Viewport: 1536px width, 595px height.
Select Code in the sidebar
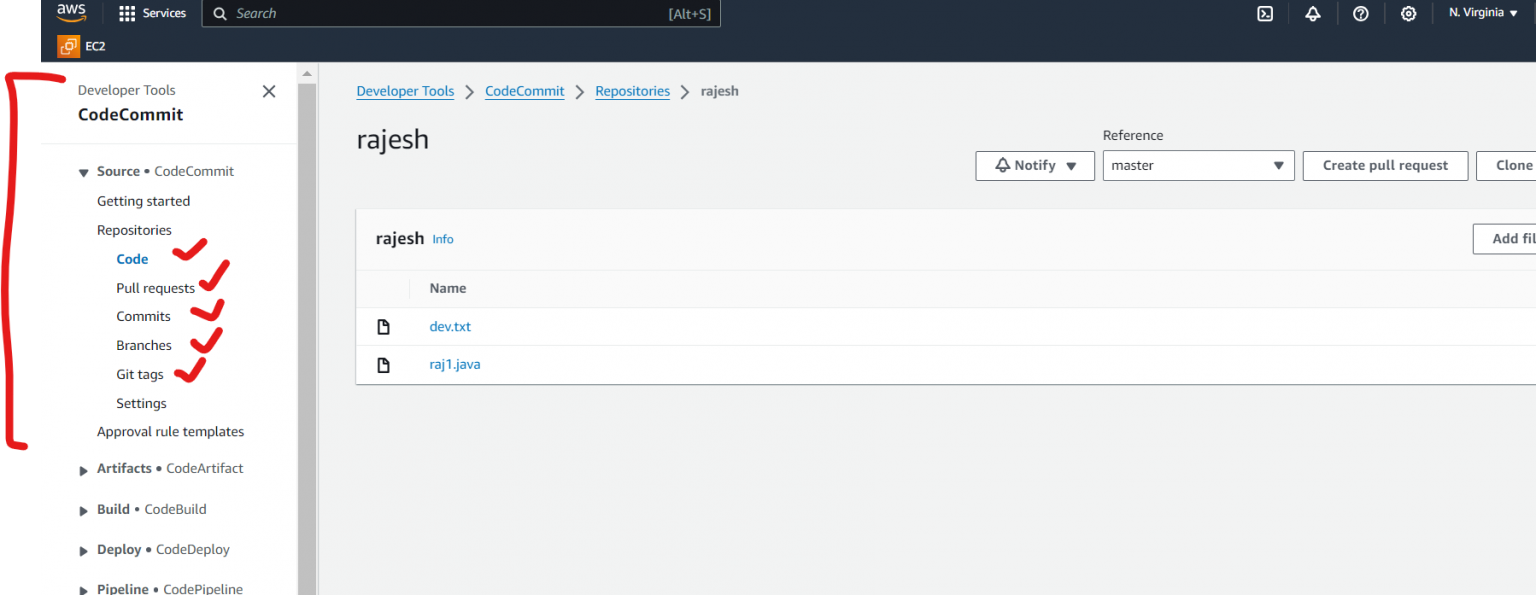[x=132, y=259]
